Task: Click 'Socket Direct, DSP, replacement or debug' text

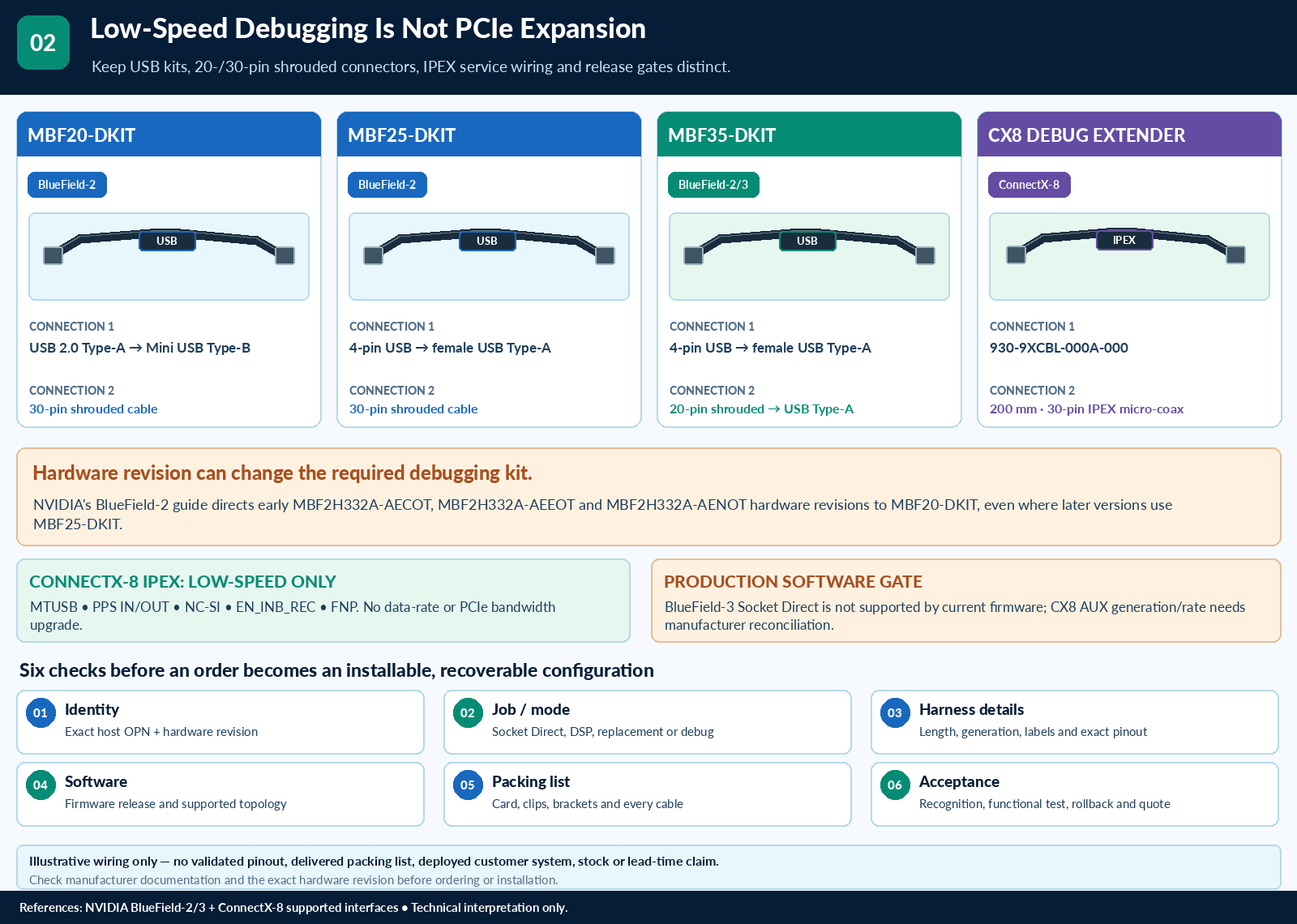Action: click(x=603, y=732)
